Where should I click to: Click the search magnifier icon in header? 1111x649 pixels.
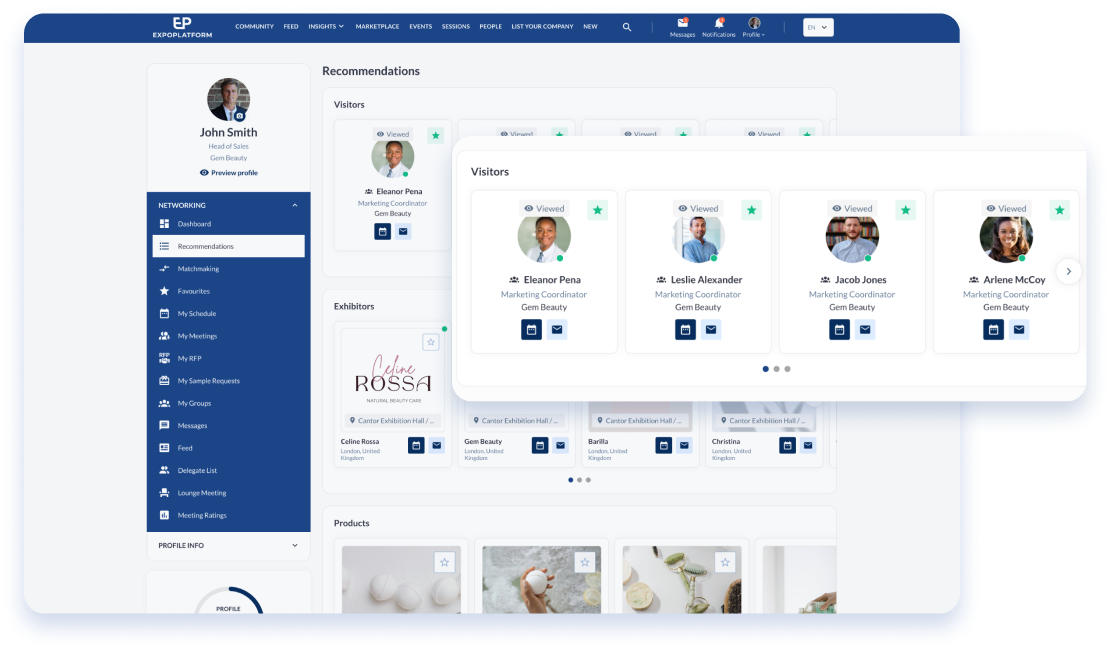[x=627, y=27]
